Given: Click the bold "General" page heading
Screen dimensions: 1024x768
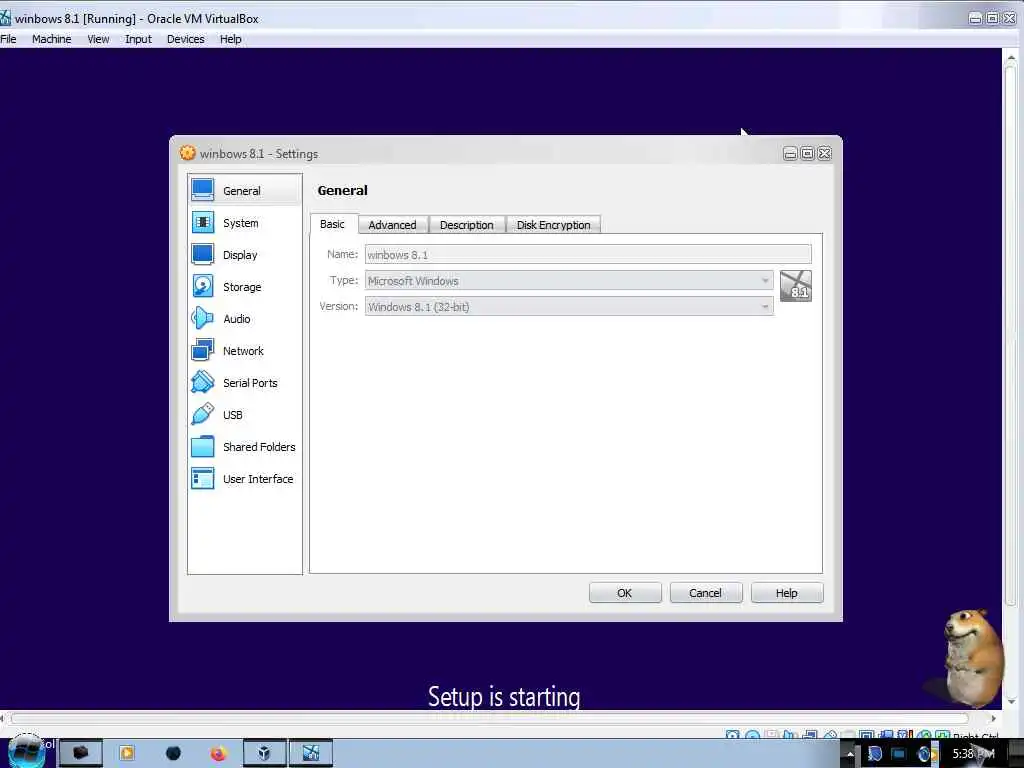Looking at the screenshot, I should point(343,190).
